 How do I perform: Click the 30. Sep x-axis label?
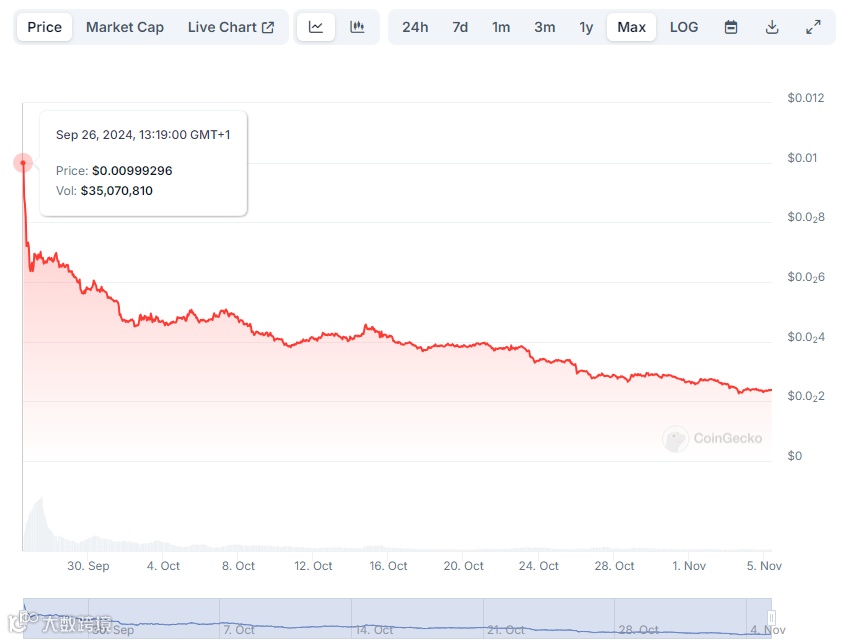coord(88,566)
